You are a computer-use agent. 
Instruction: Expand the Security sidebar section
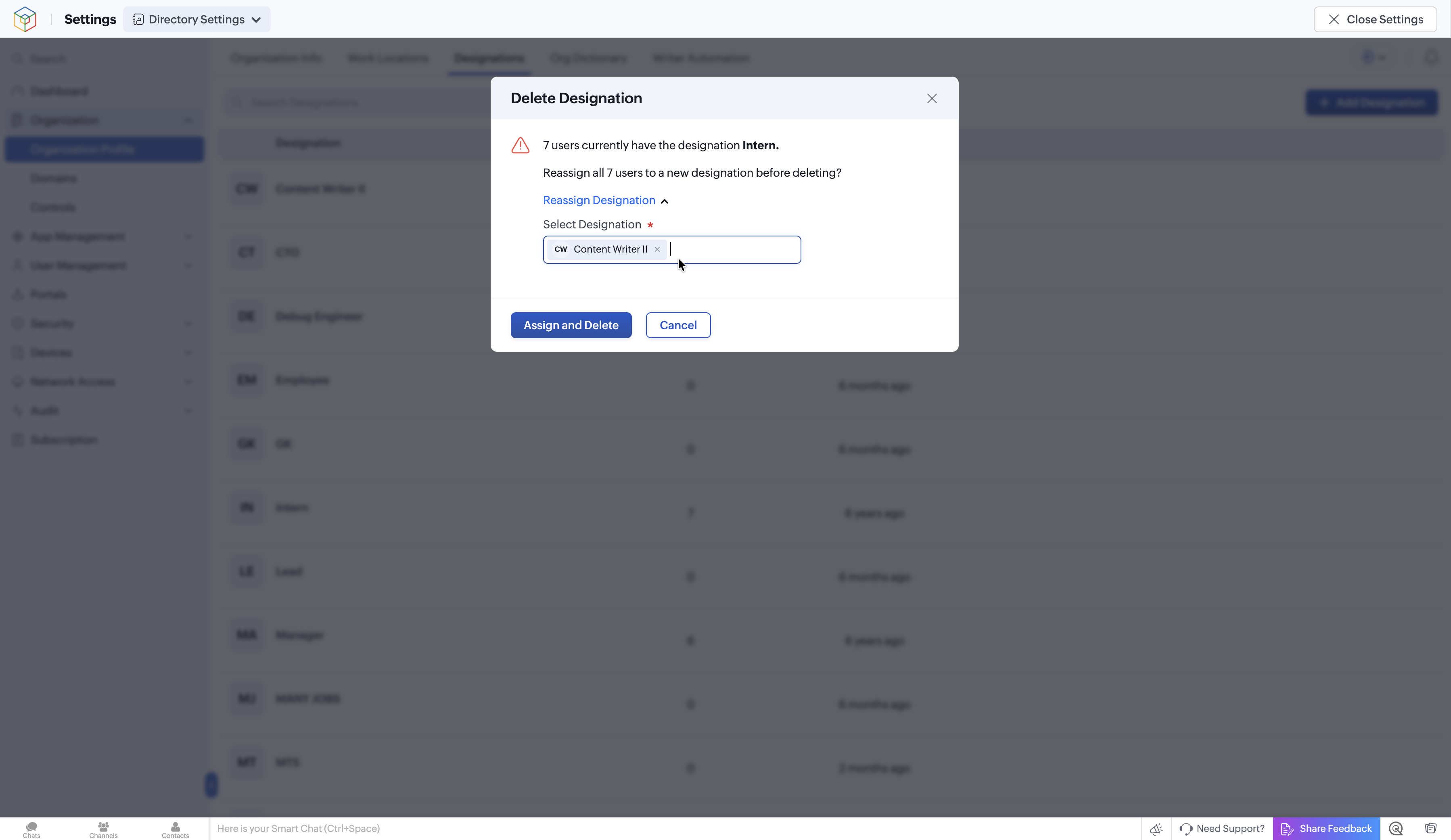click(105, 324)
